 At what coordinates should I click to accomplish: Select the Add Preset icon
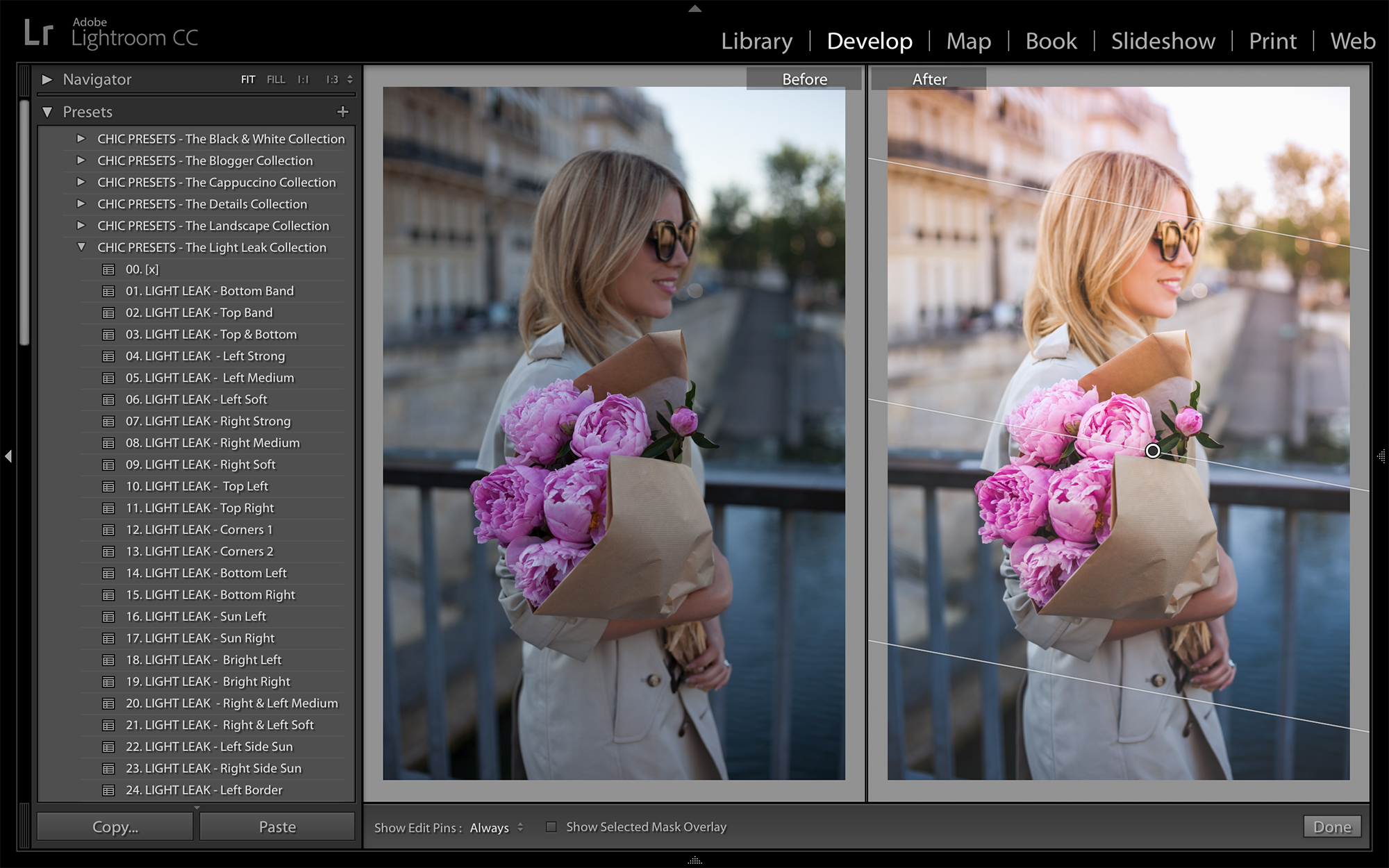(343, 112)
